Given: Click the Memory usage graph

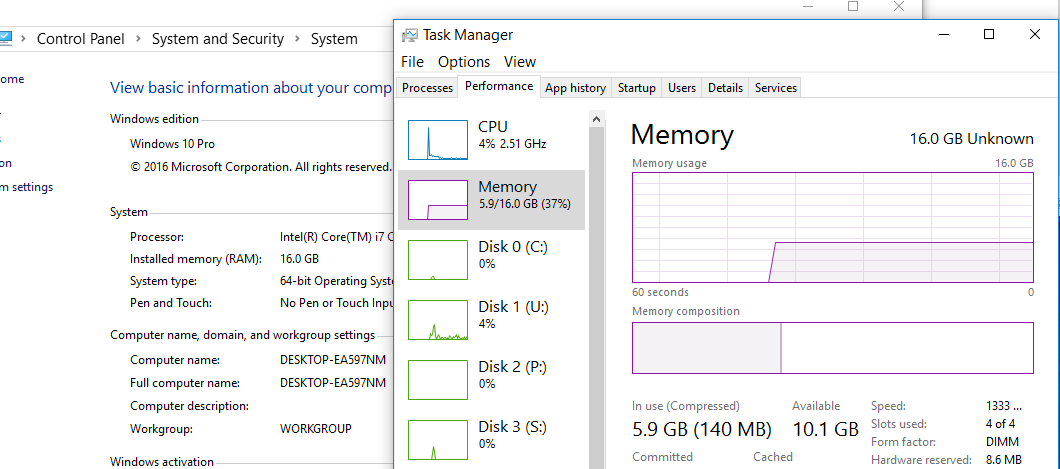Looking at the screenshot, I should 833,227.
